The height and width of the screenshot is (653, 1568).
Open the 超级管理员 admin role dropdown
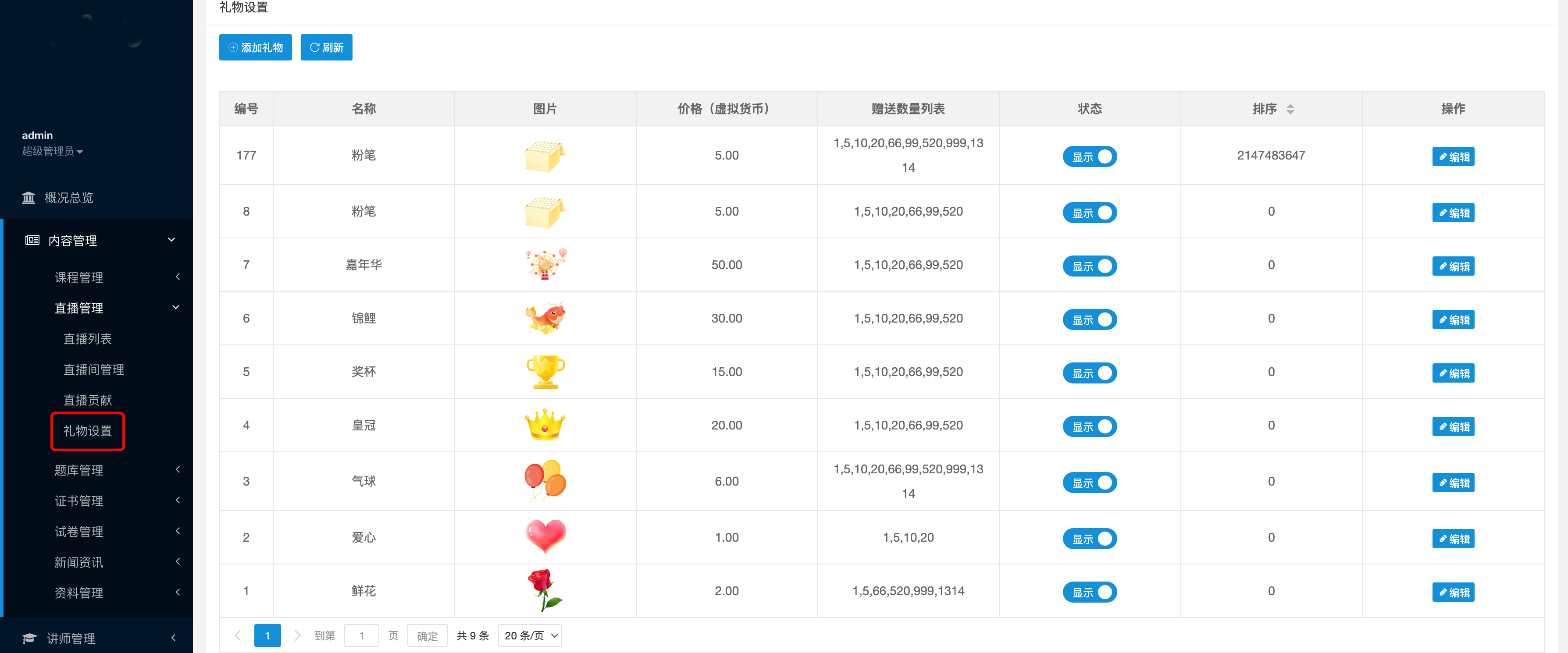click(52, 151)
